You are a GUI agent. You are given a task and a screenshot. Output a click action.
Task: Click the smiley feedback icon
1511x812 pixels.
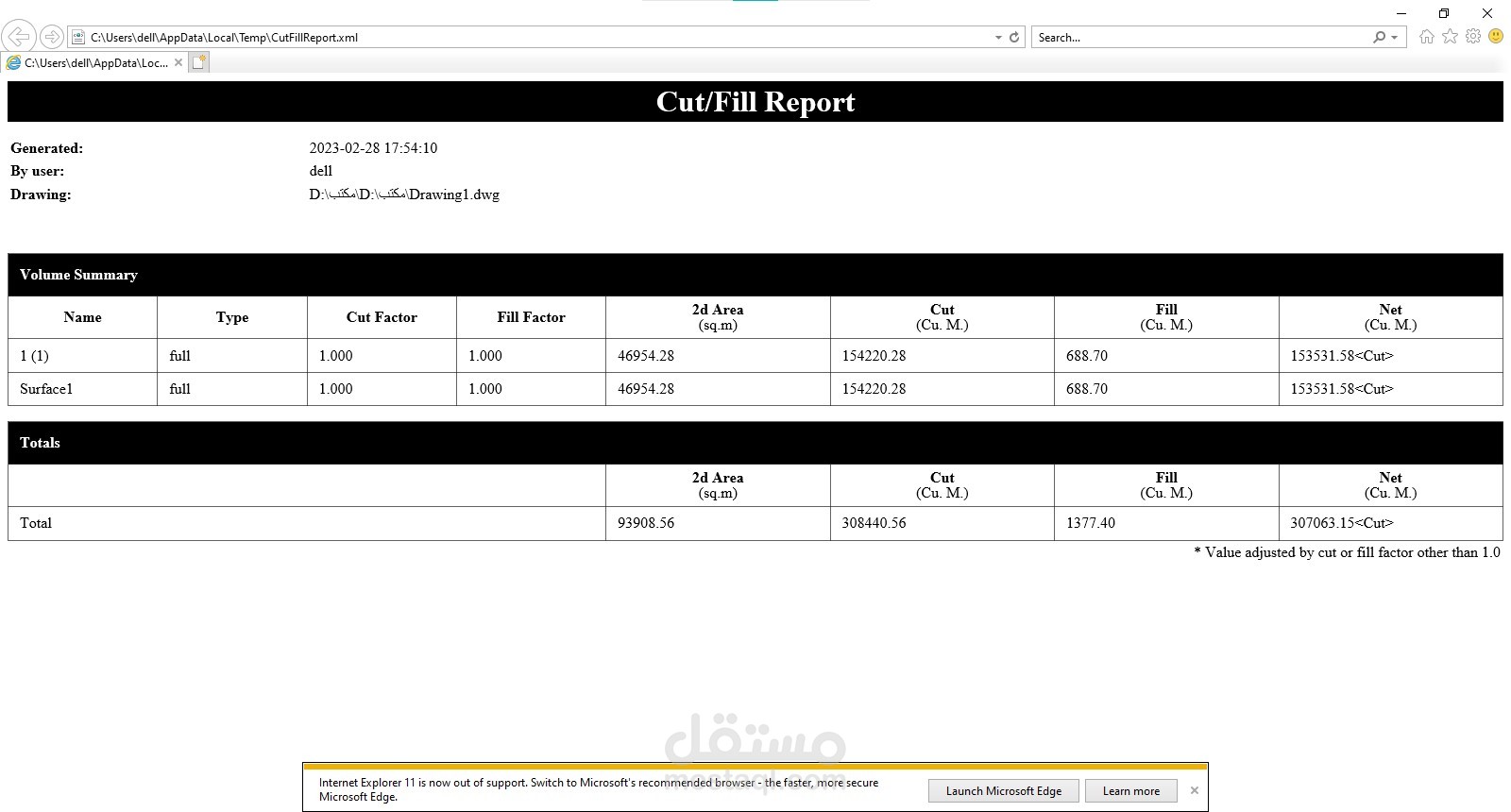point(1496,37)
